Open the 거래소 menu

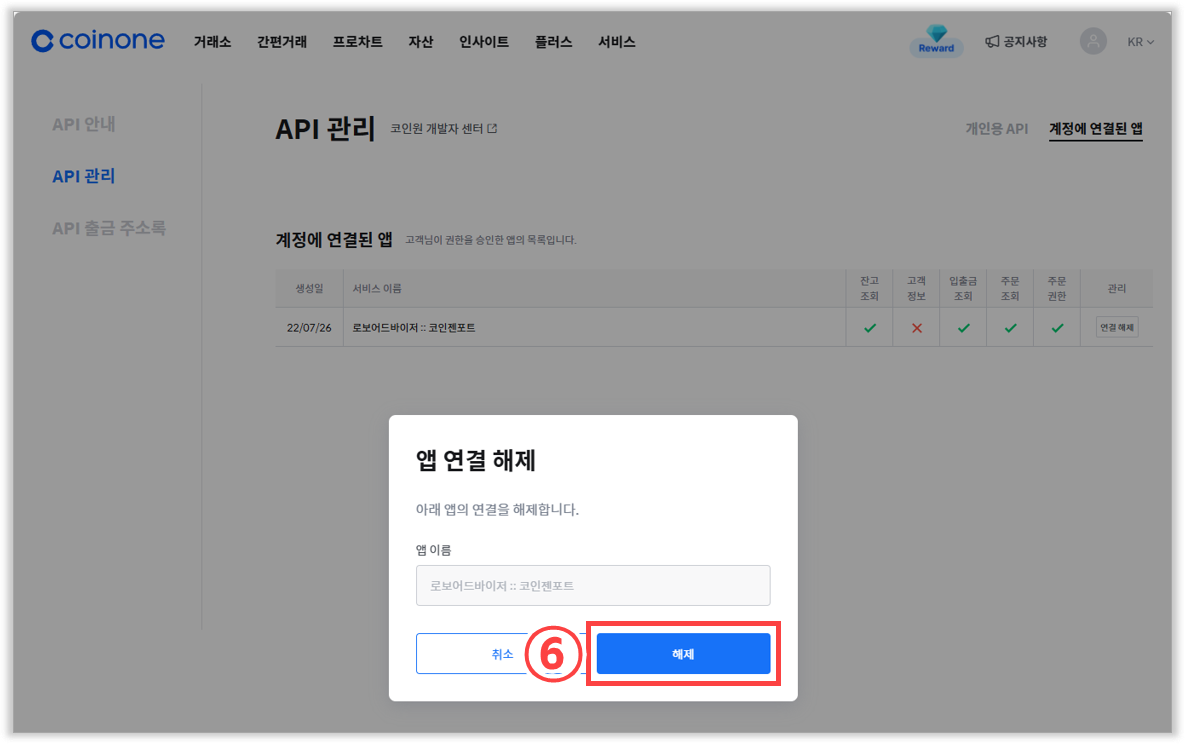[x=212, y=42]
